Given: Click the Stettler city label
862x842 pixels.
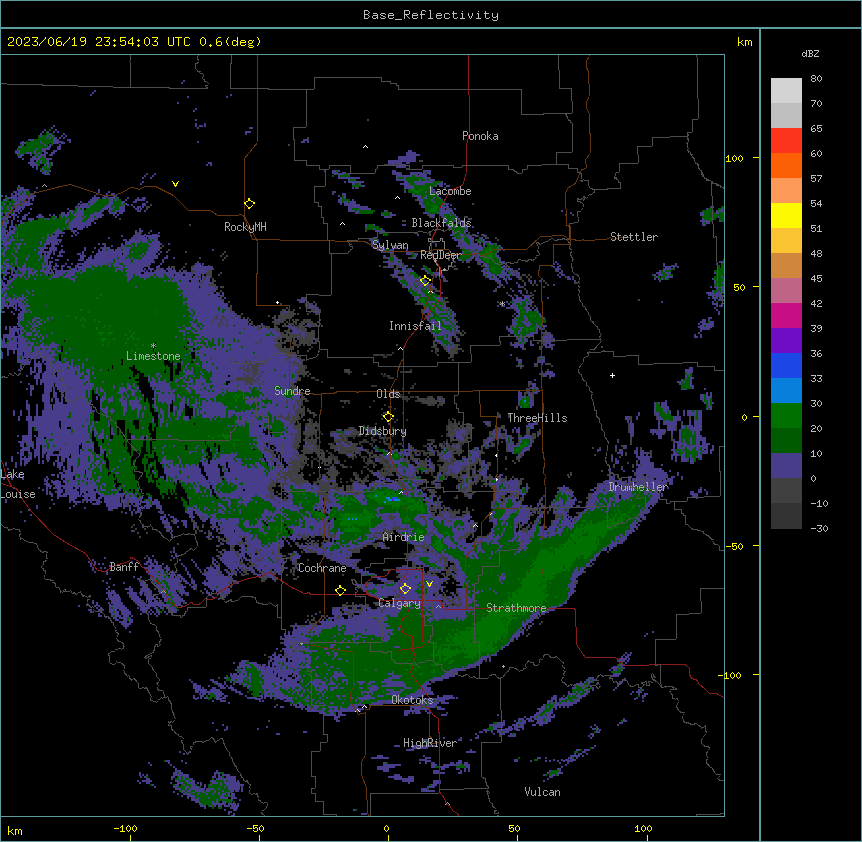Looking at the screenshot, I should coord(634,237).
